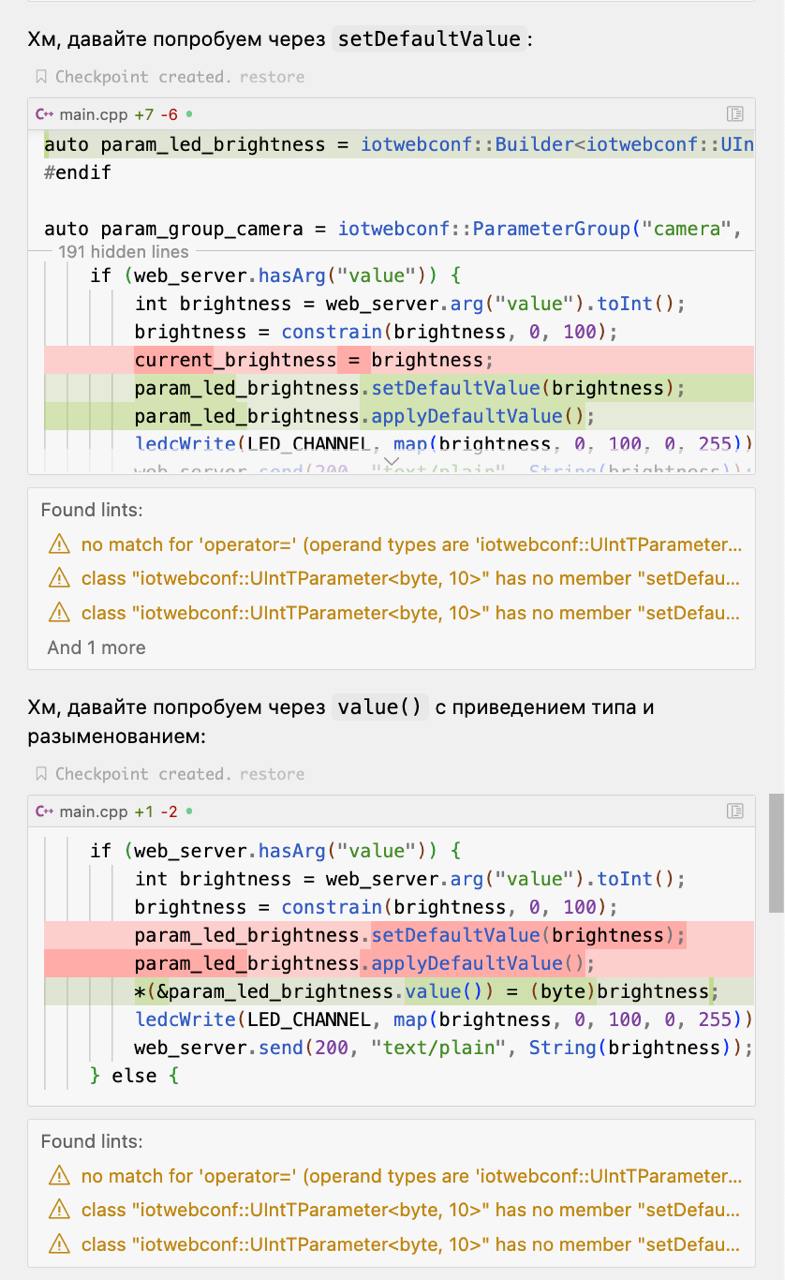This screenshot has width=785, height=1280.
Task: Restore the second checkpoint
Action: [x=272, y=774]
